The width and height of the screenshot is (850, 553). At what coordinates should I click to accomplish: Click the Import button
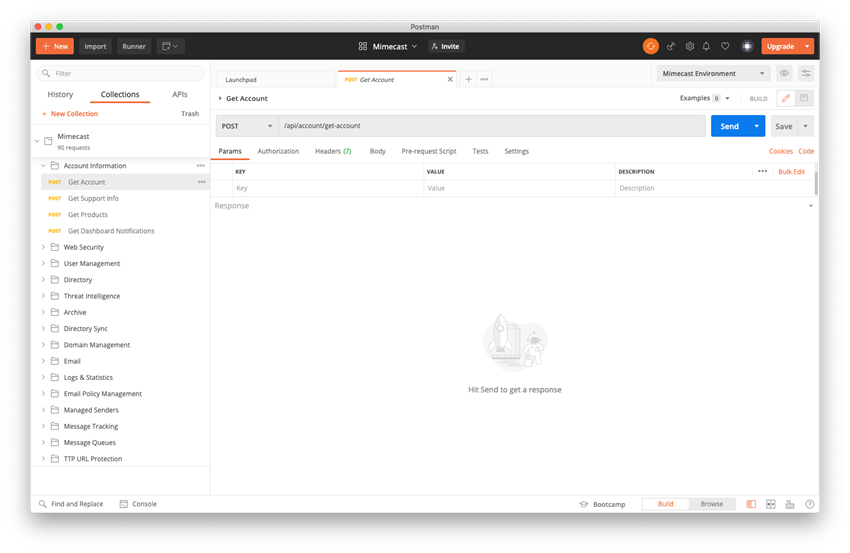pos(95,46)
